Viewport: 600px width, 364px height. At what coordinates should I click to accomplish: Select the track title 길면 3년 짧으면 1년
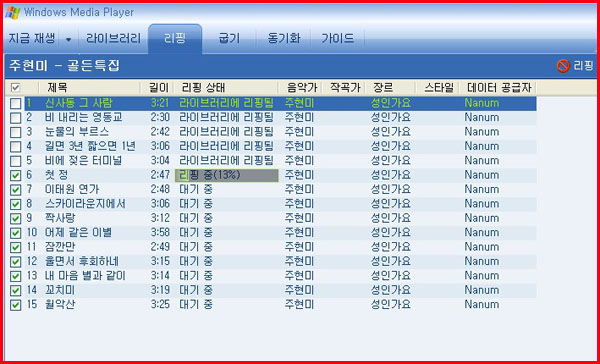point(90,146)
